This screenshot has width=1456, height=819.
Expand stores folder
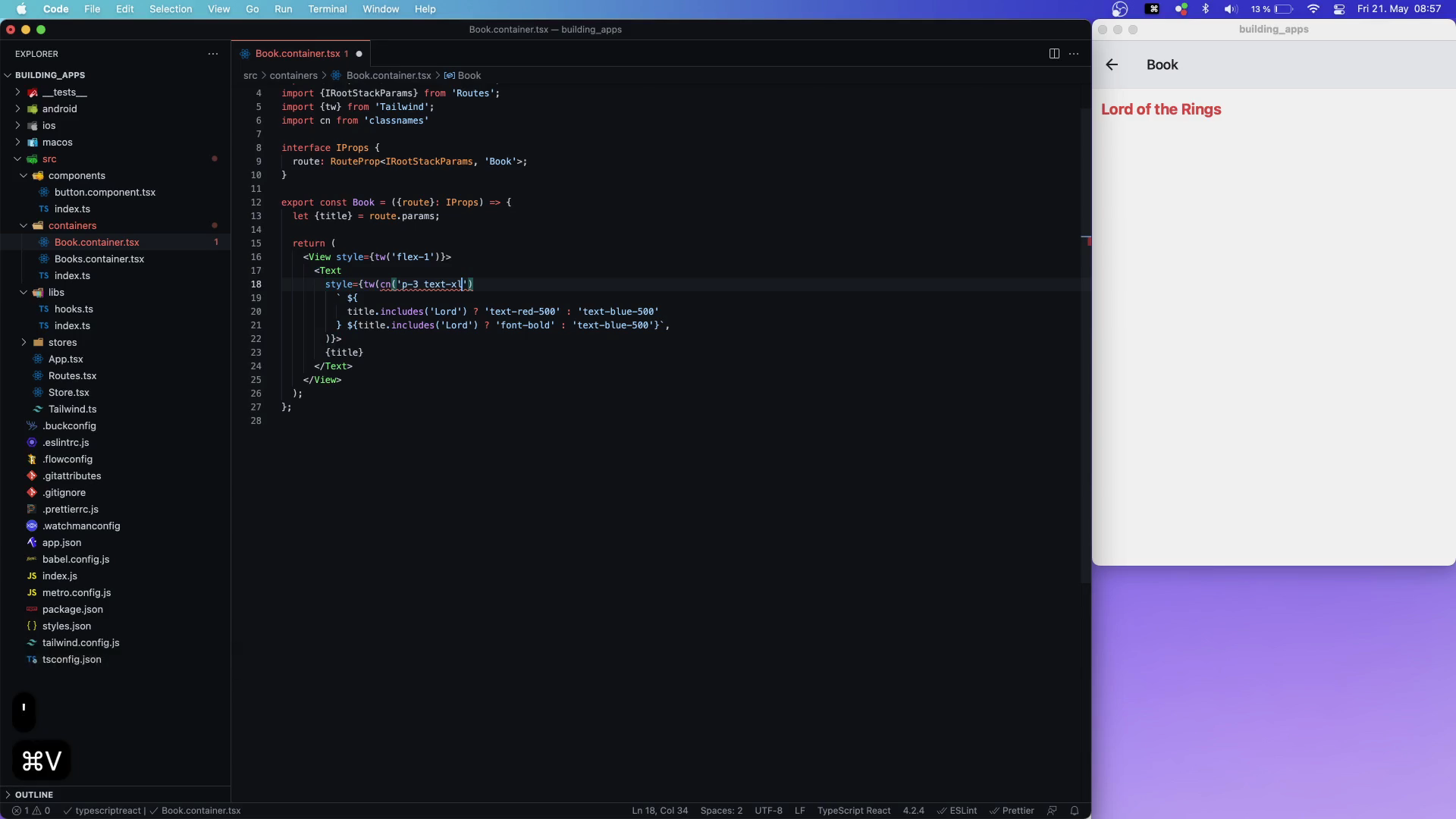(24, 343)
